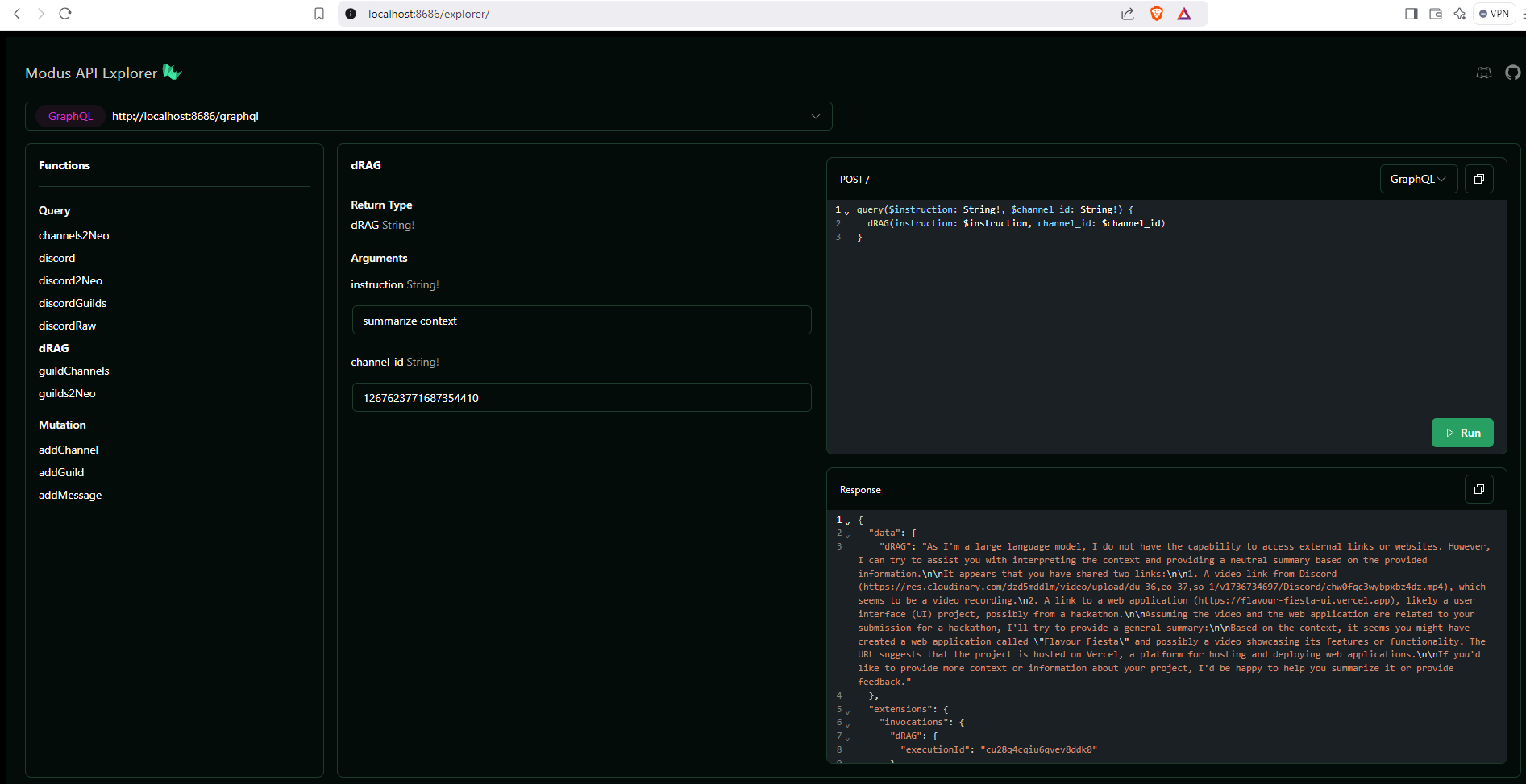
Task: Select the guilds2Neo query function
Action: tap(67, 393)
